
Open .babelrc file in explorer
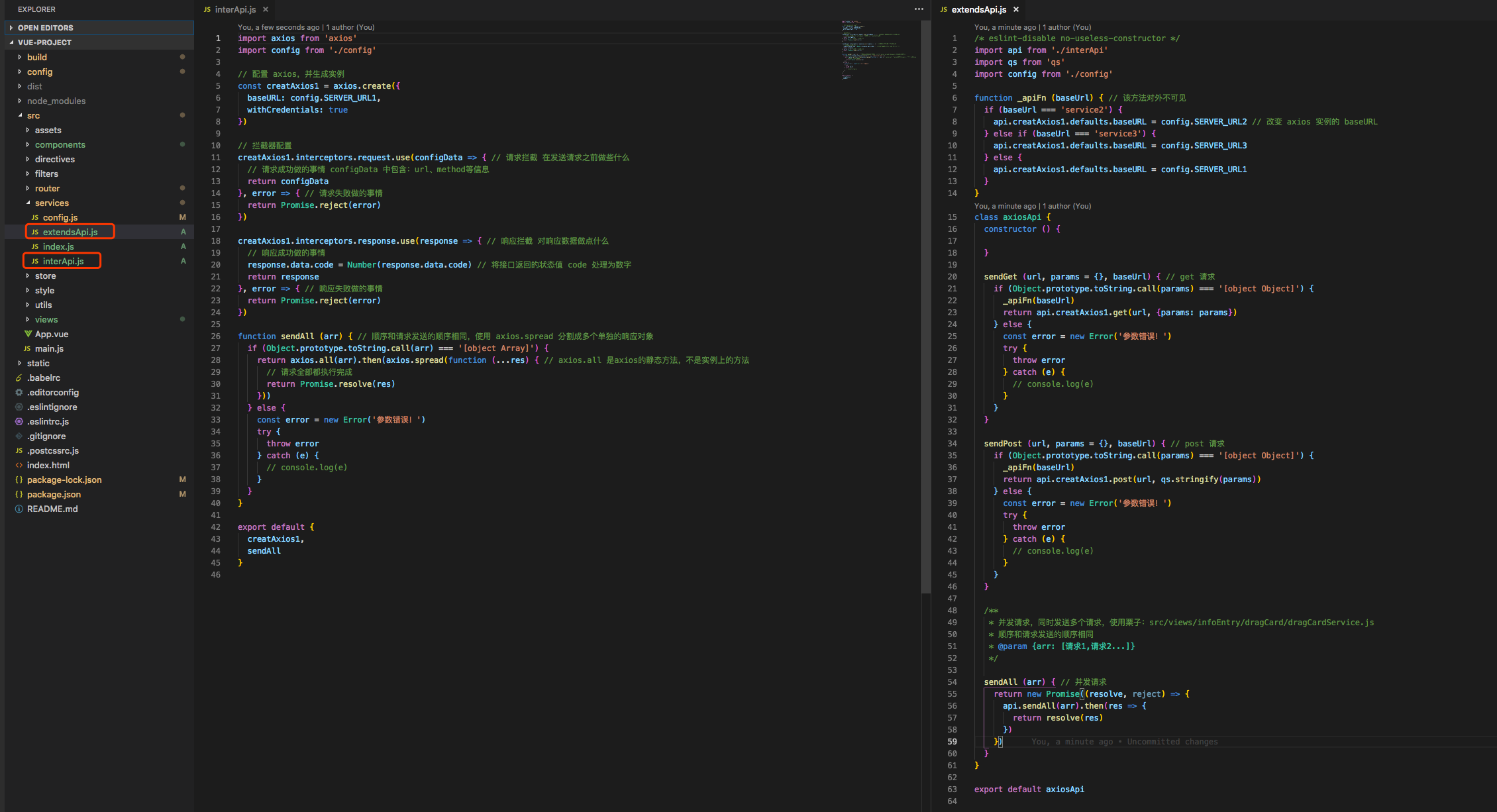43,378
